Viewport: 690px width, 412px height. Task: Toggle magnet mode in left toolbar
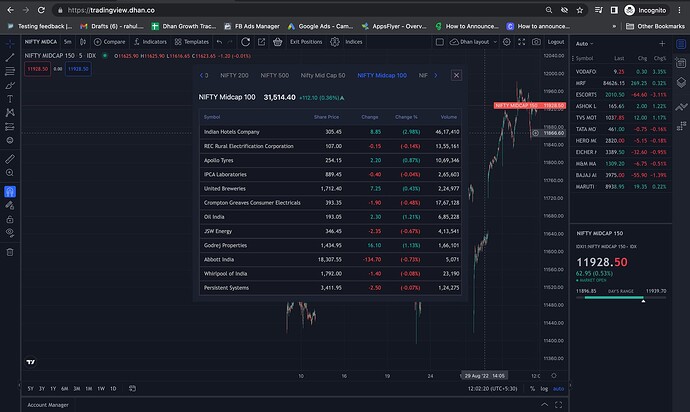point(10,191)
